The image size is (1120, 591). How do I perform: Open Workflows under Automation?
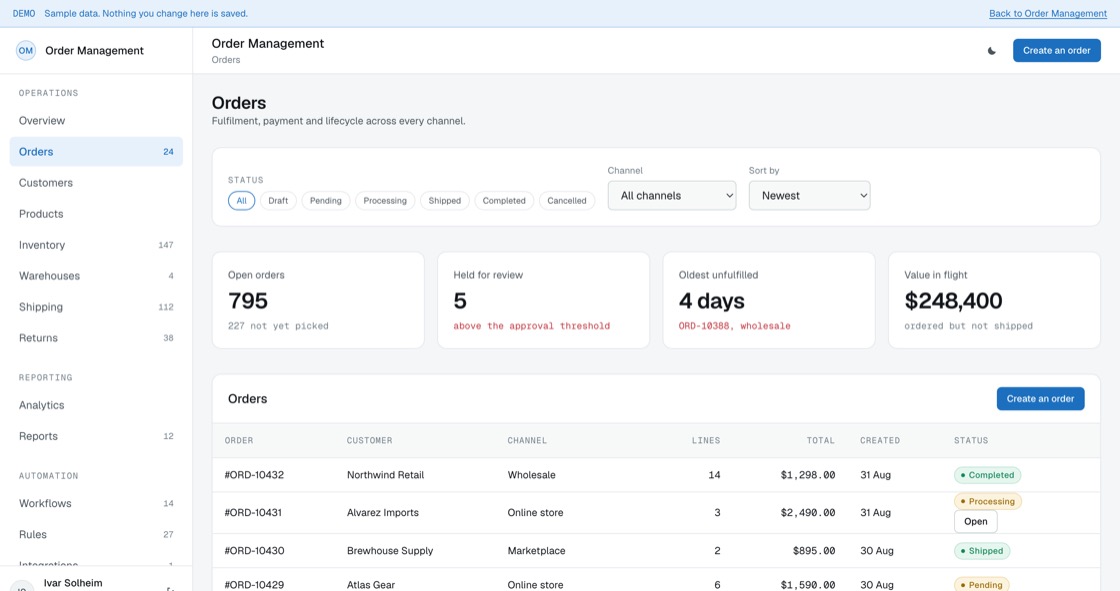click(x=96, y=504)
